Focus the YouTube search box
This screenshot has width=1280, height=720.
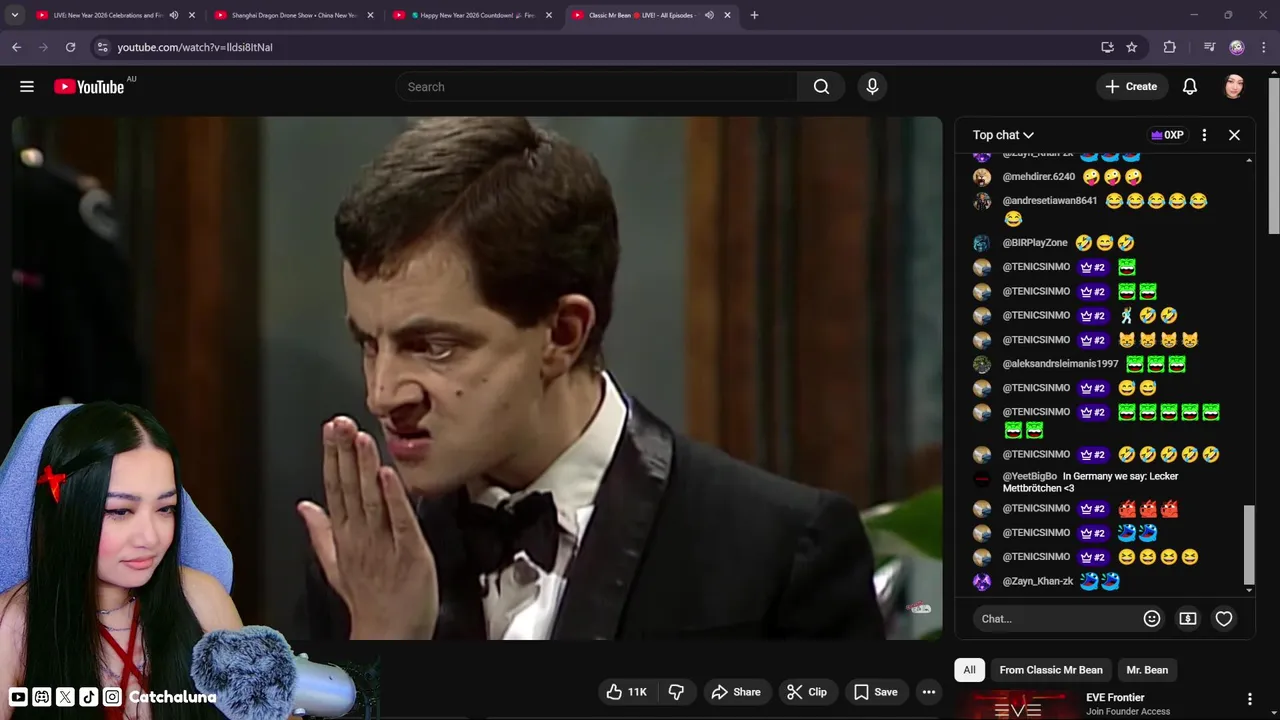pos(596,87)
